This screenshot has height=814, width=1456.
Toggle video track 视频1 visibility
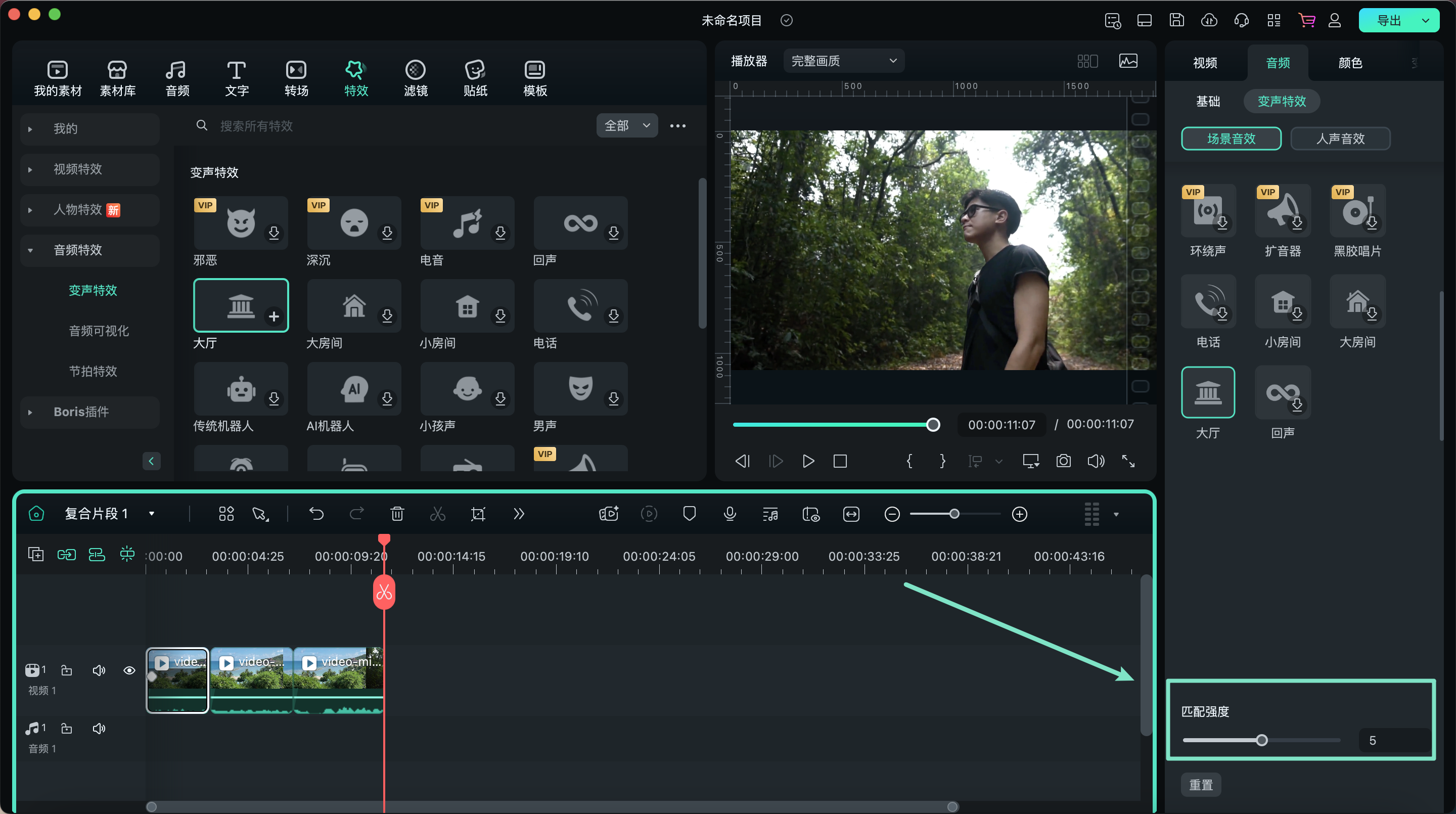pyautogui.click(x=129, y=670)
